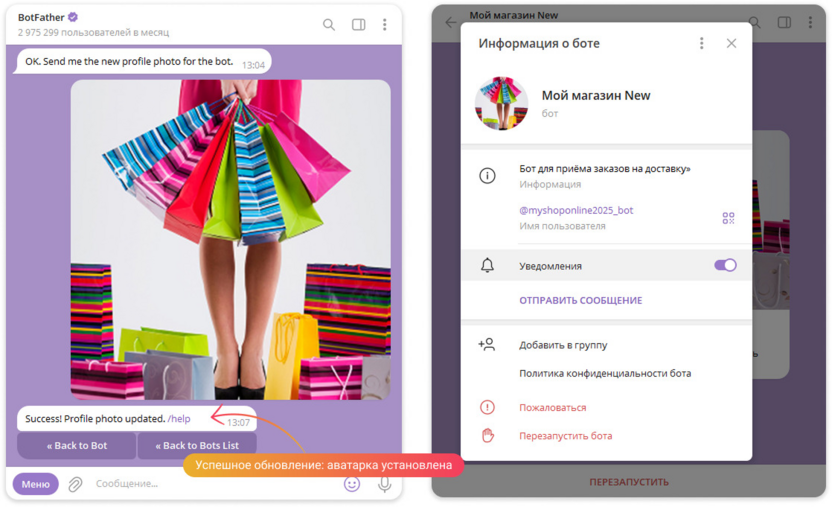Click side panel icon in Мой магазин New window
832x507 pixels.
(x=784, y=22)
